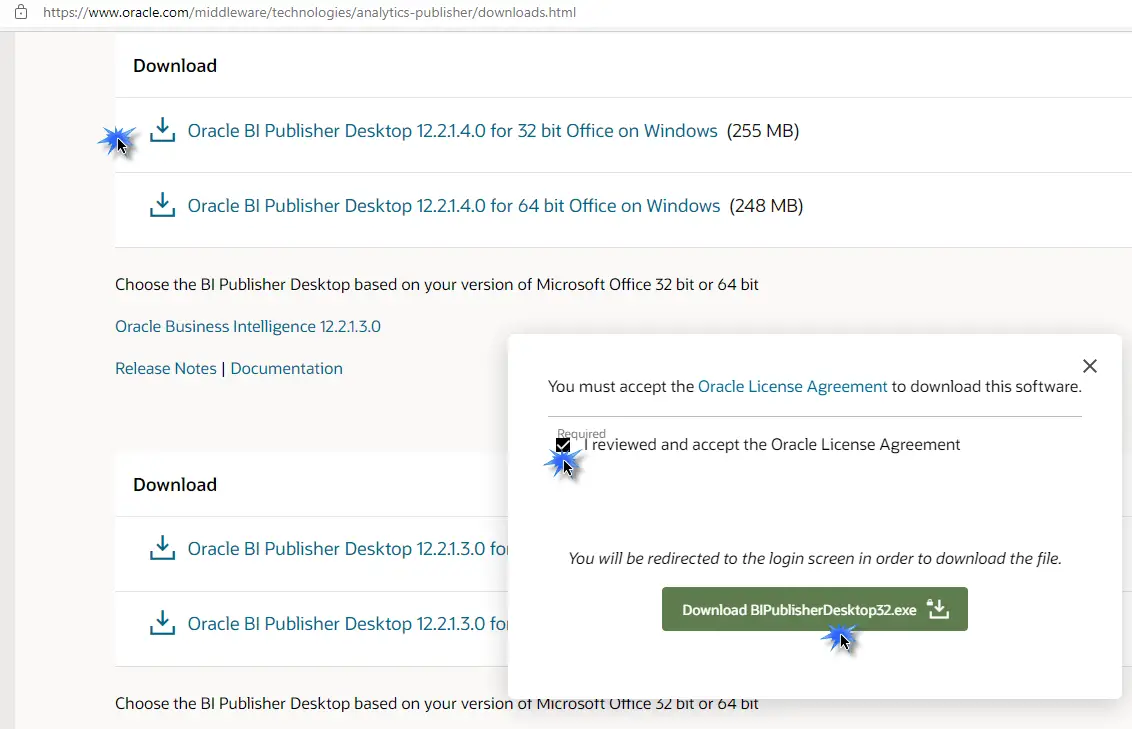Click download icon for 12.2.1.4.0 64 bit
Screen dimensions: 1132x729
162,205
